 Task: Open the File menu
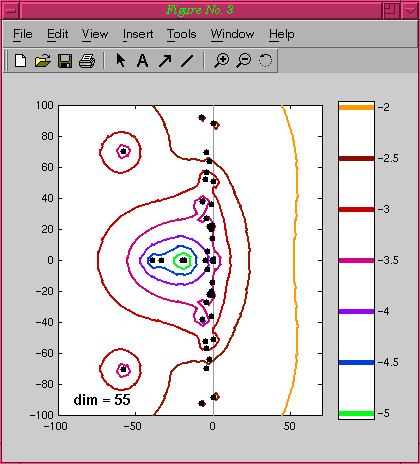(23, 34)
